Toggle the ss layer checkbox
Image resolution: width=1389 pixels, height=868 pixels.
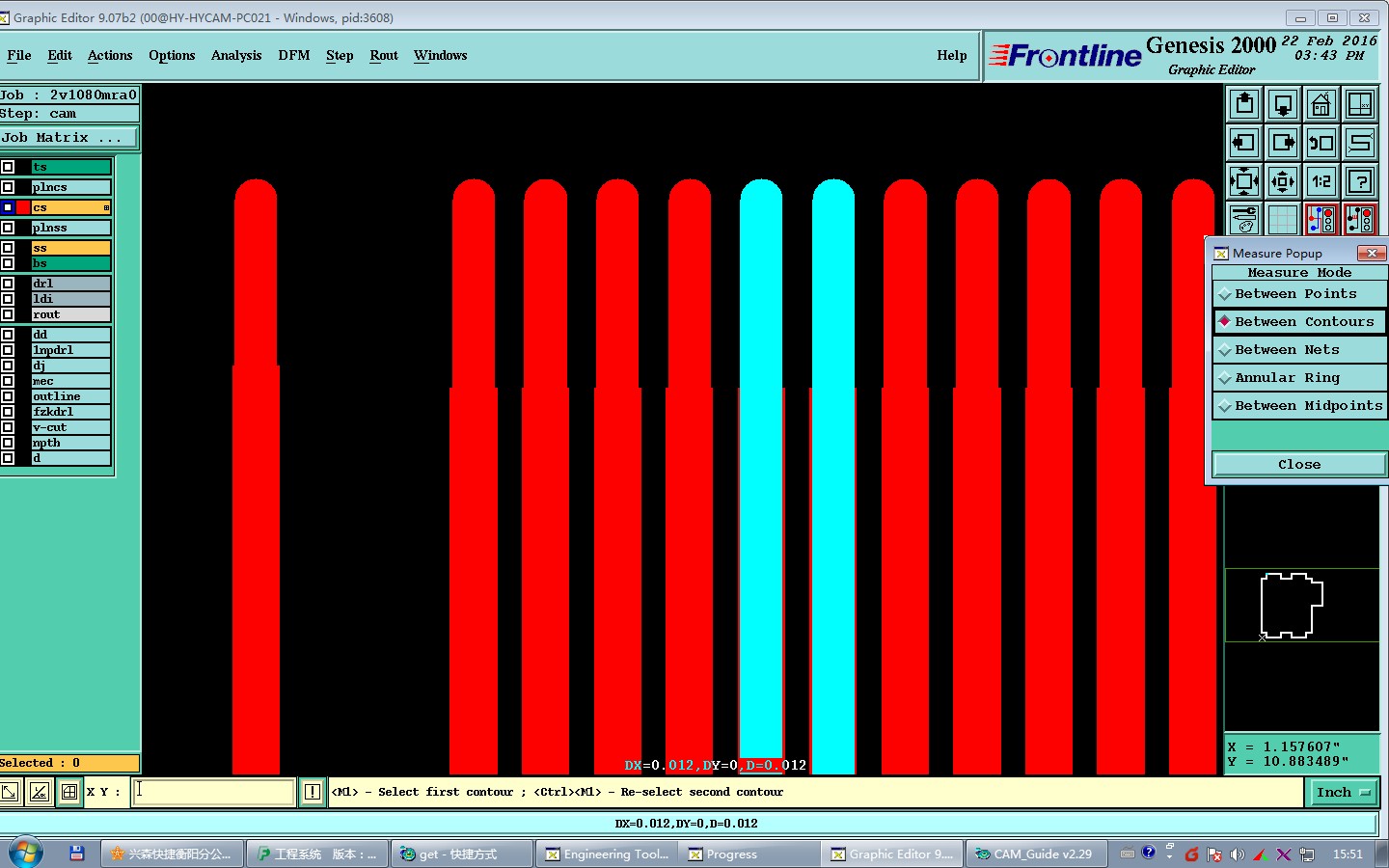tap(8, 248)
